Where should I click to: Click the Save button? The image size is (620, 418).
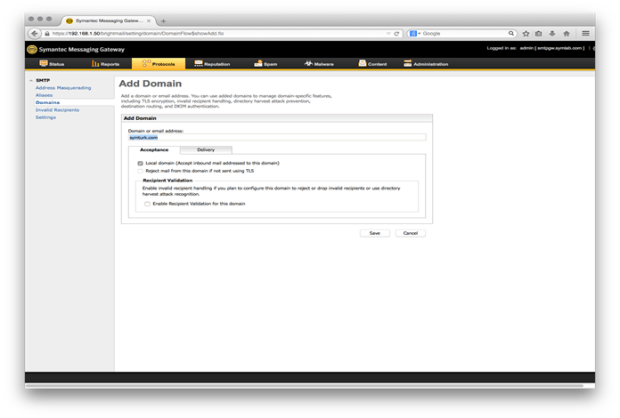pos(374,233)
